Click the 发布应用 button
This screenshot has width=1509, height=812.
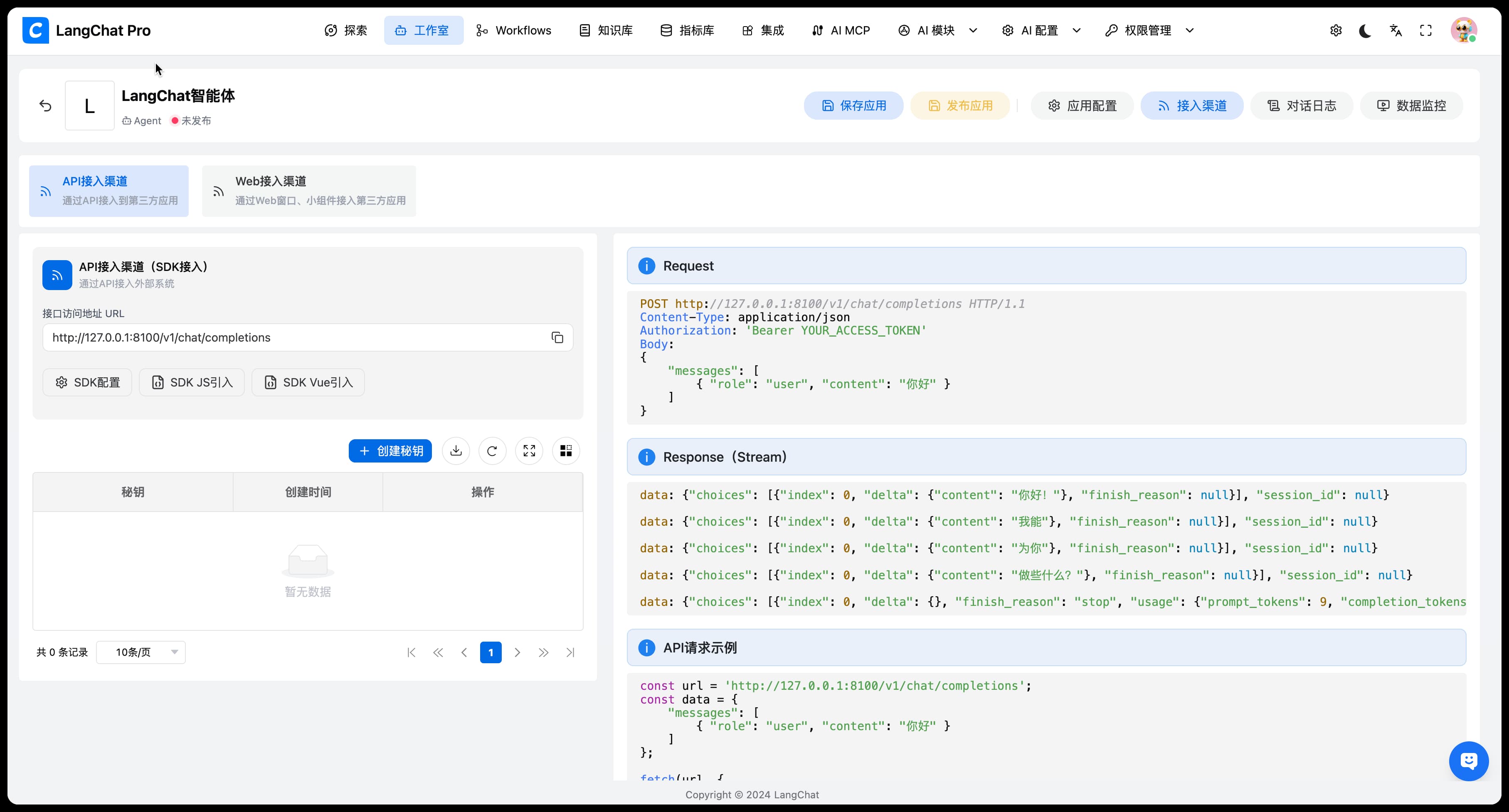(x=960, y=106)
